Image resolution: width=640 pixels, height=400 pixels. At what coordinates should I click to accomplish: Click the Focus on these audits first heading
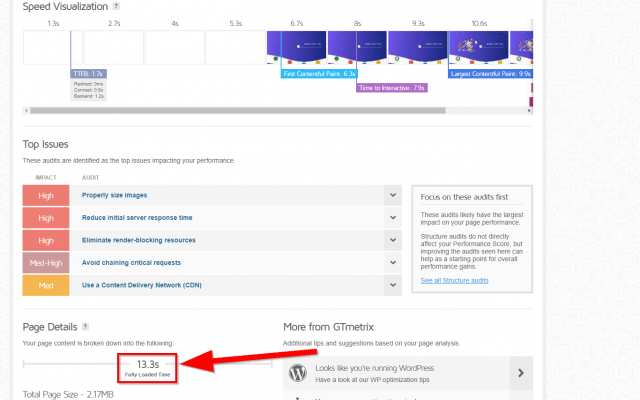click(x=464, y=197)
